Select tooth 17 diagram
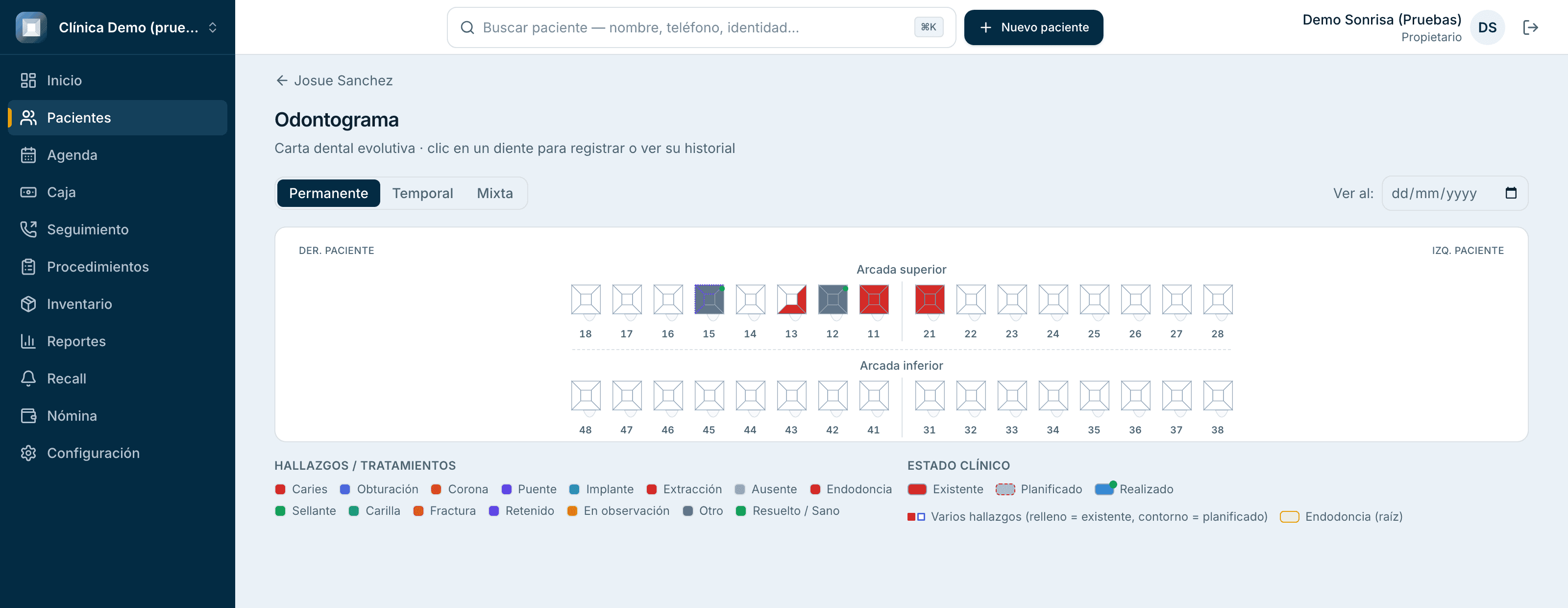The height and width of the screenshot is (608, 1568). coord(627,300)
